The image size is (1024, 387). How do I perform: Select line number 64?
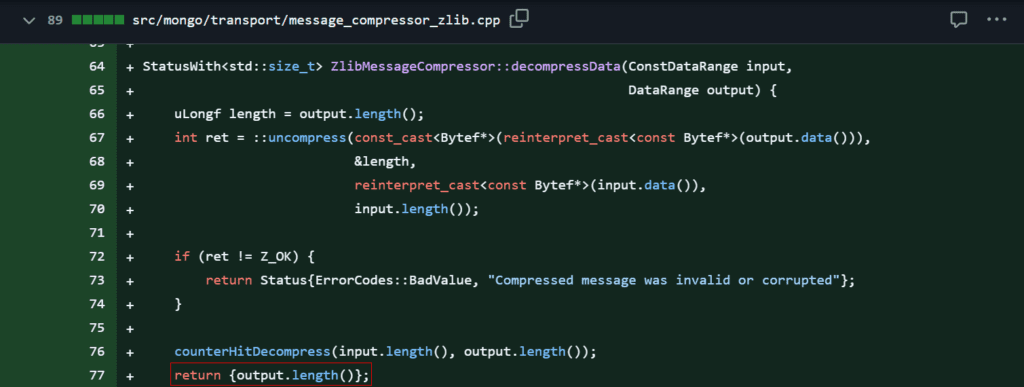(97, 67)
